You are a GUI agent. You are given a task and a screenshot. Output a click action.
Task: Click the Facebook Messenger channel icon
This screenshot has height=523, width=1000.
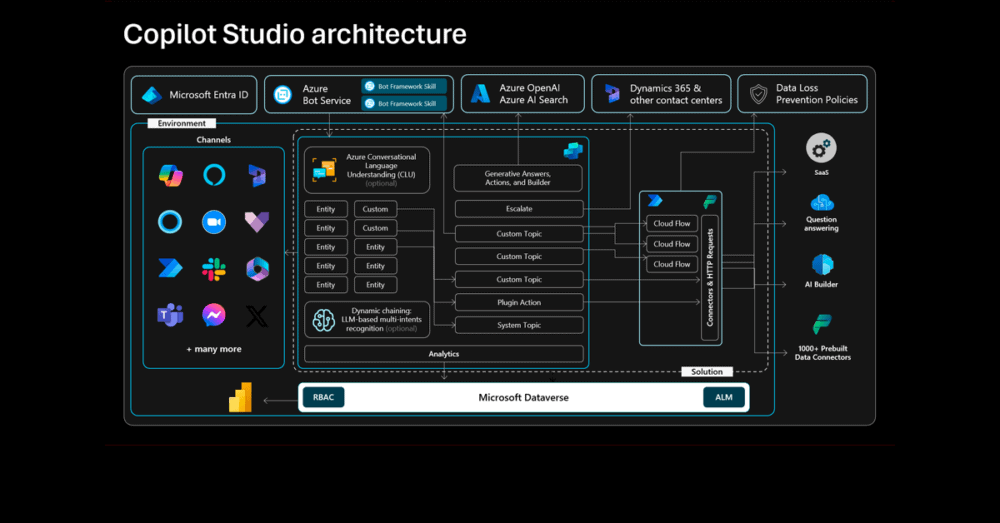click(214, 316)
